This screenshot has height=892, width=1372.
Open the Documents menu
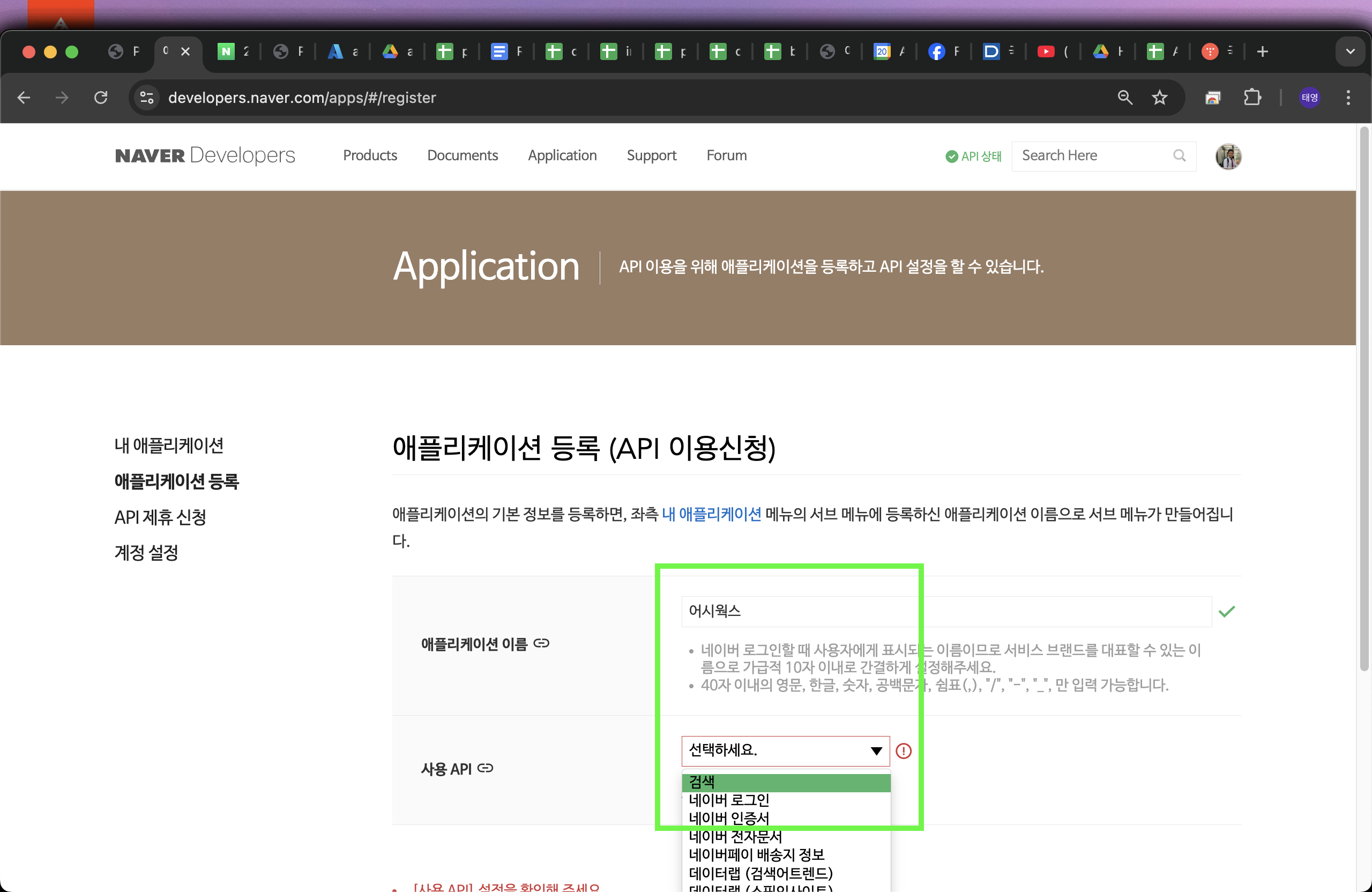coord(463,155)
